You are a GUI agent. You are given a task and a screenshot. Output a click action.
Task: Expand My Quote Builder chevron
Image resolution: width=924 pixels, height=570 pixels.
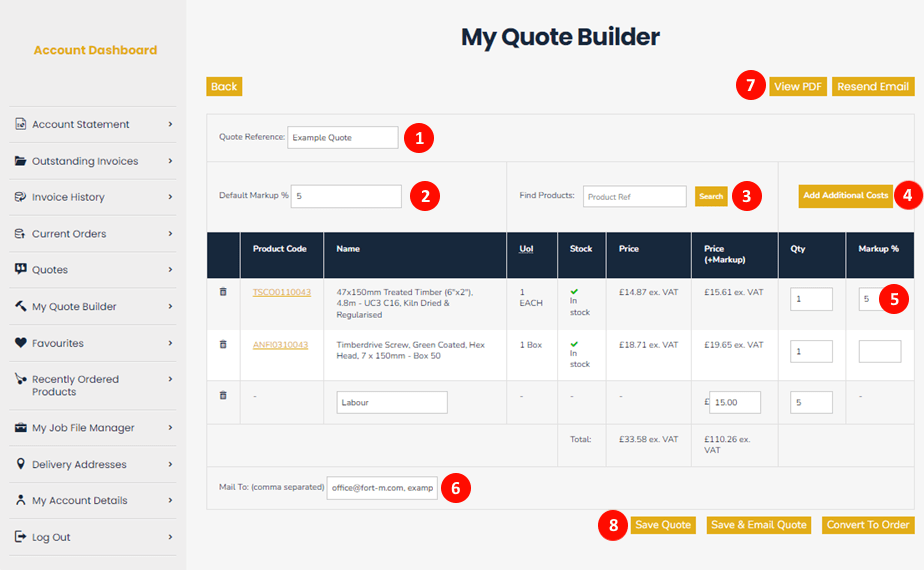pos(170,306)
